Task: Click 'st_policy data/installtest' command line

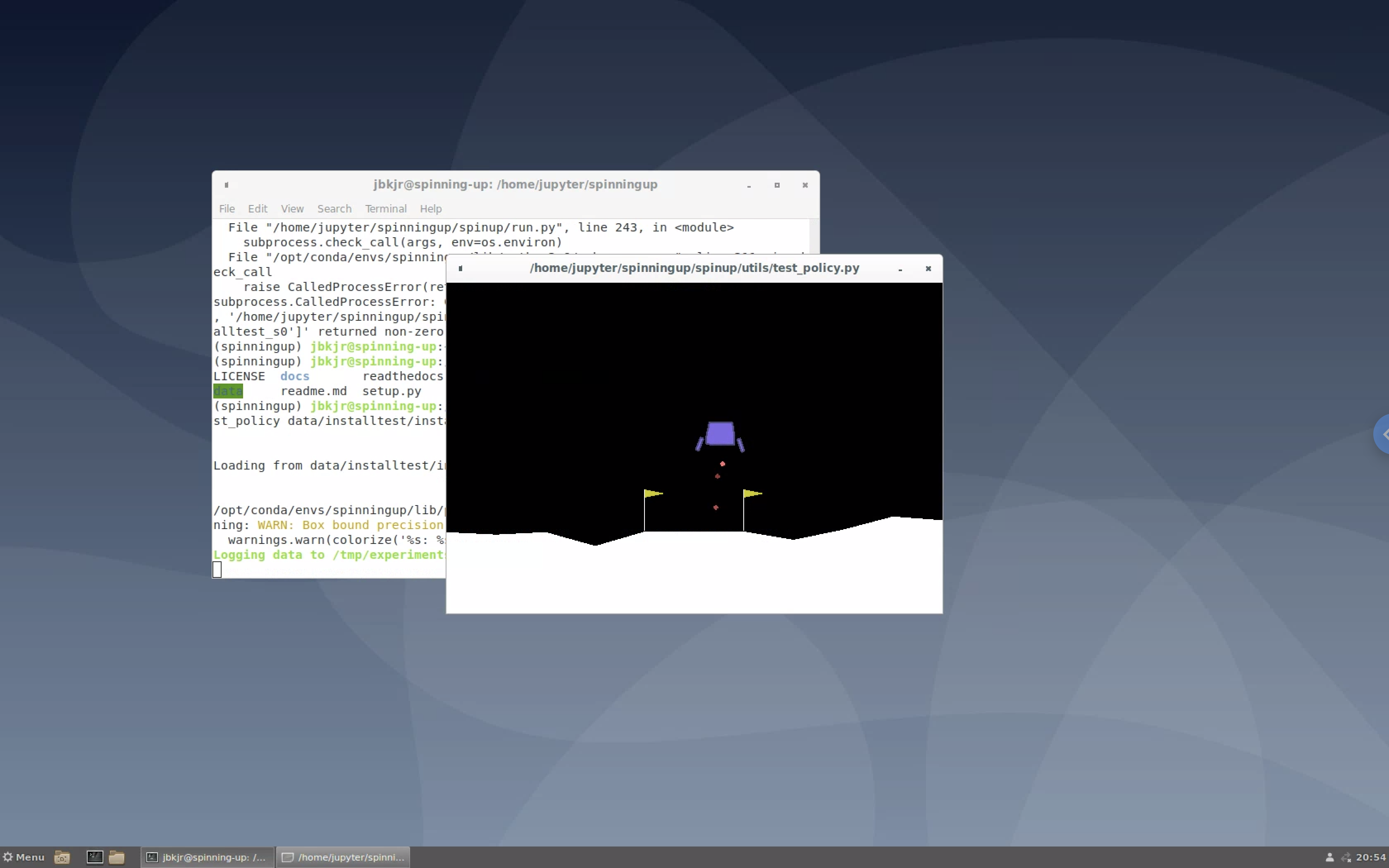Action: [329, 421]
